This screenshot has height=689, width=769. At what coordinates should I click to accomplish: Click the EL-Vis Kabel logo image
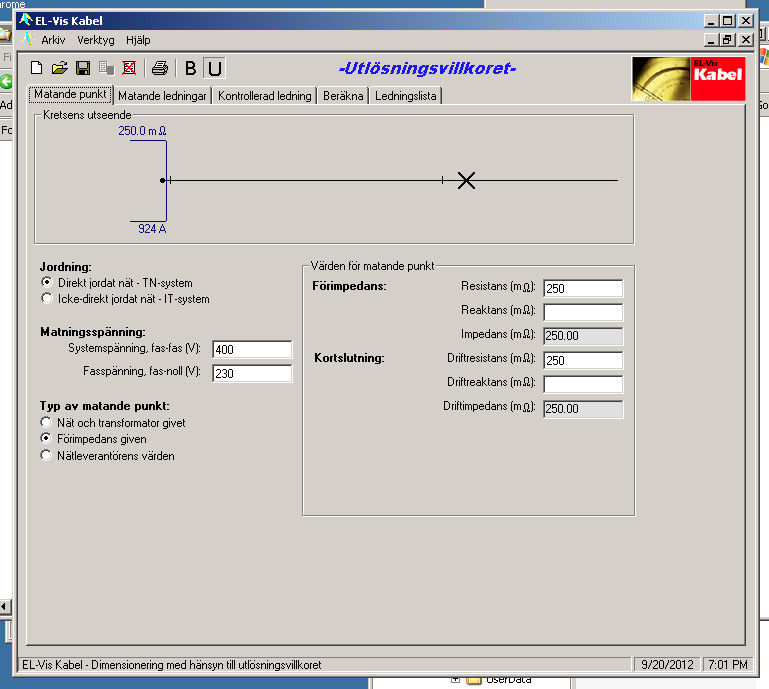coord(688,78)
